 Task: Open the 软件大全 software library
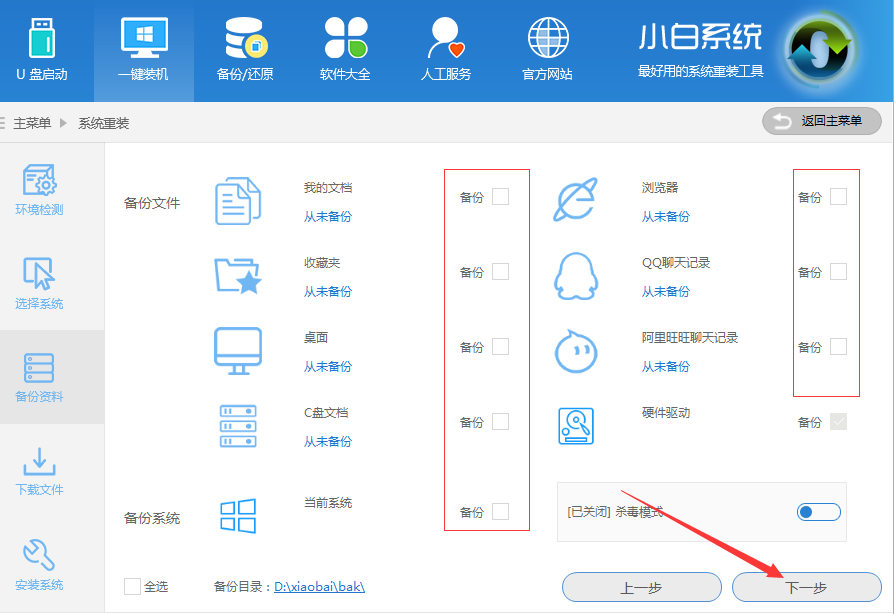coord(345,50)
